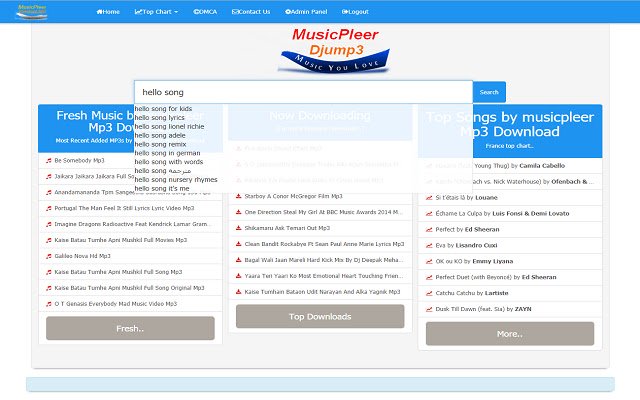Select suggestion hello song lyrics
The image size is (640, 400).
[x=160, y=118]
